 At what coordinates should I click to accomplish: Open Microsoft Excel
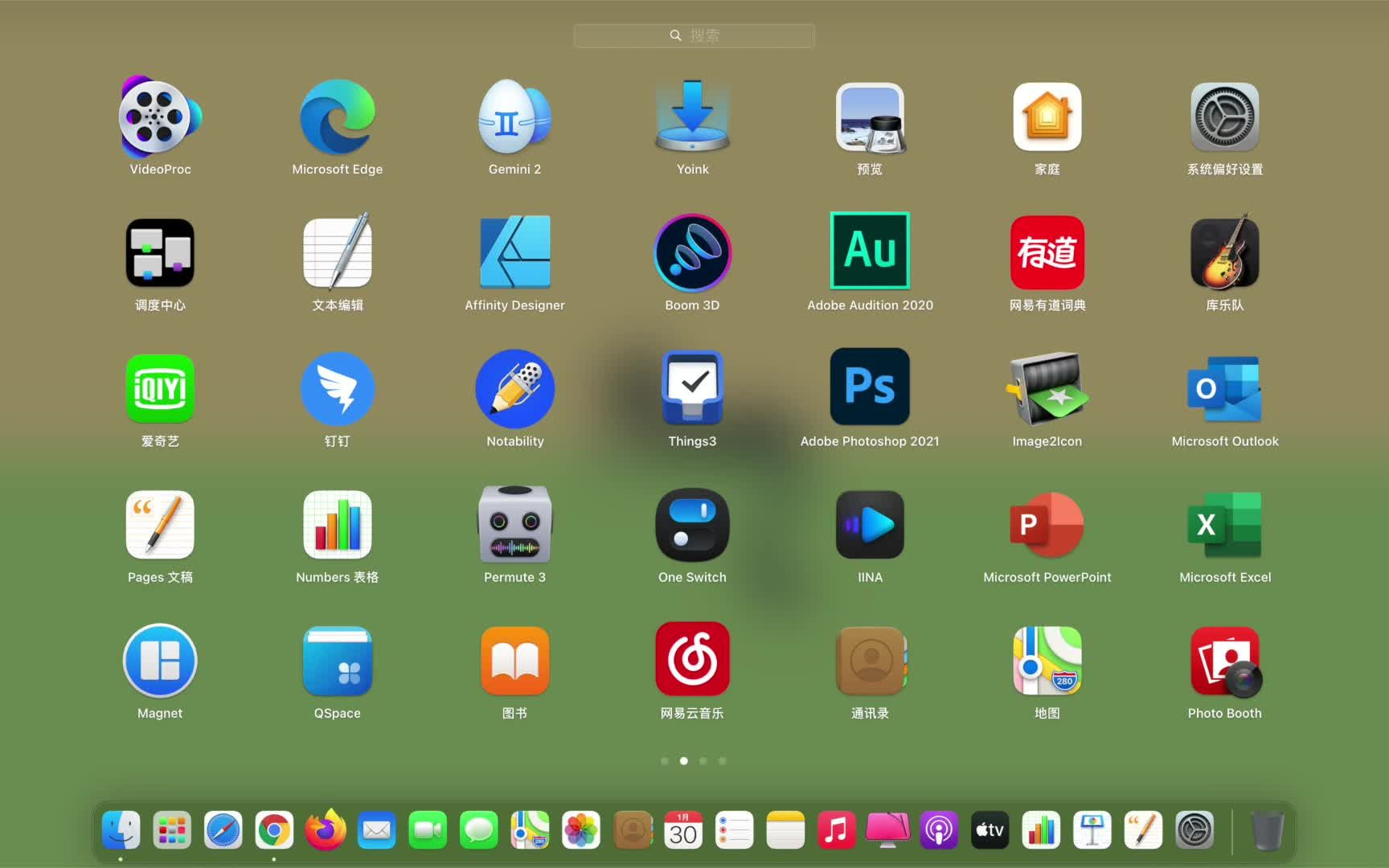click(1225, 525)
